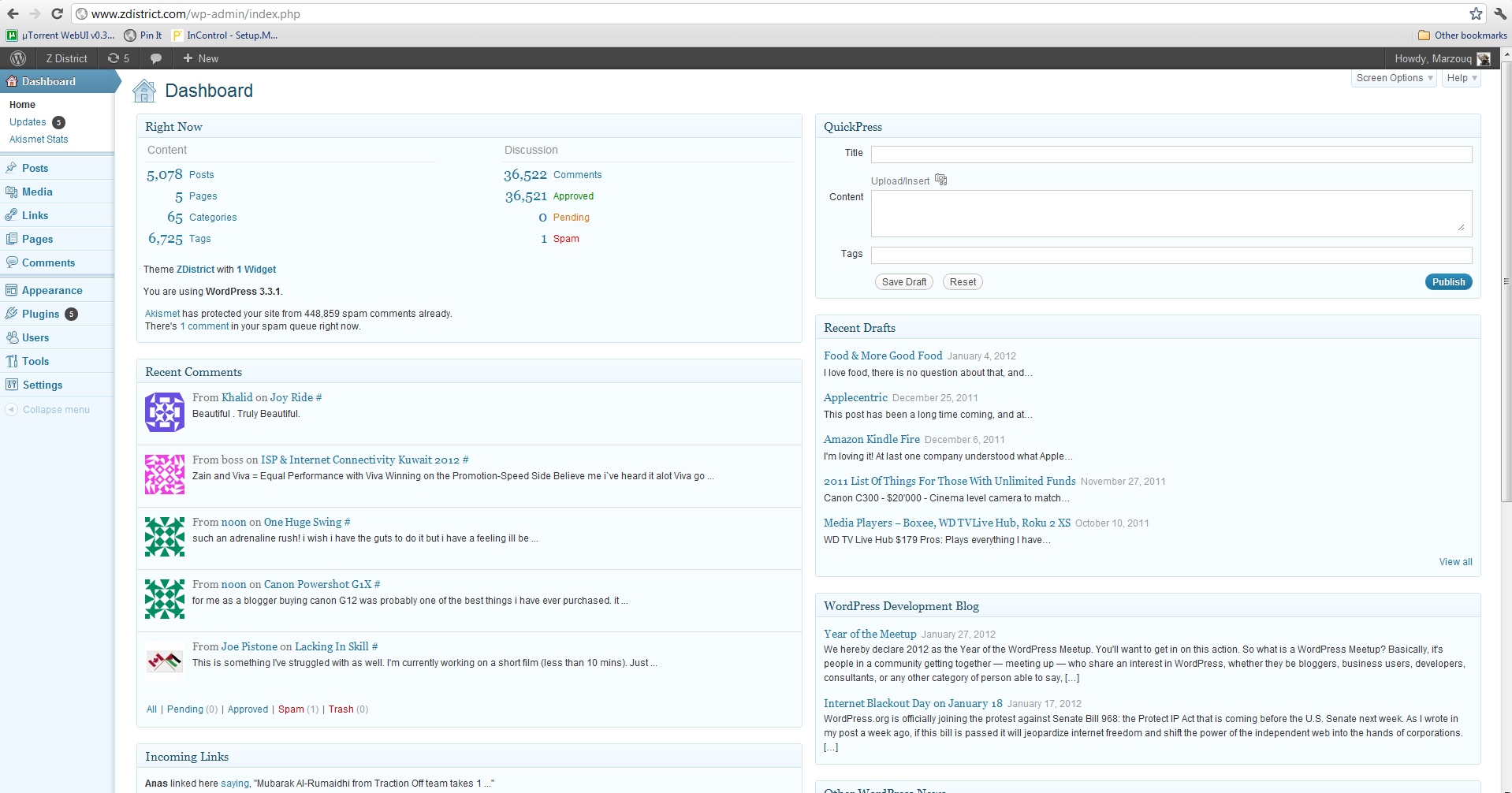1512x793 pixels.
Task: Click the Save Draft button
Action: (x=903, y=282)
